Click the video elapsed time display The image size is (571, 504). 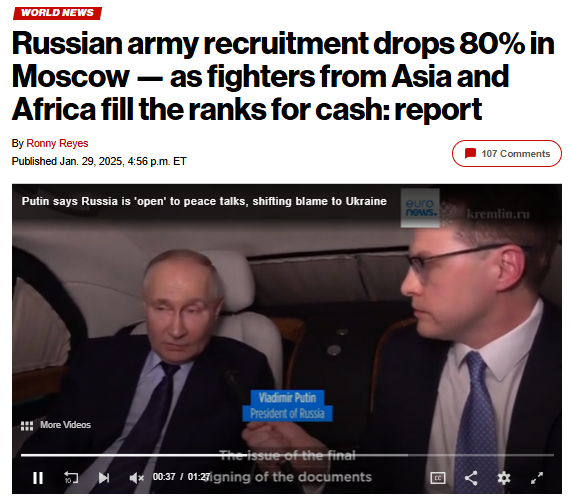pos(164,477)
